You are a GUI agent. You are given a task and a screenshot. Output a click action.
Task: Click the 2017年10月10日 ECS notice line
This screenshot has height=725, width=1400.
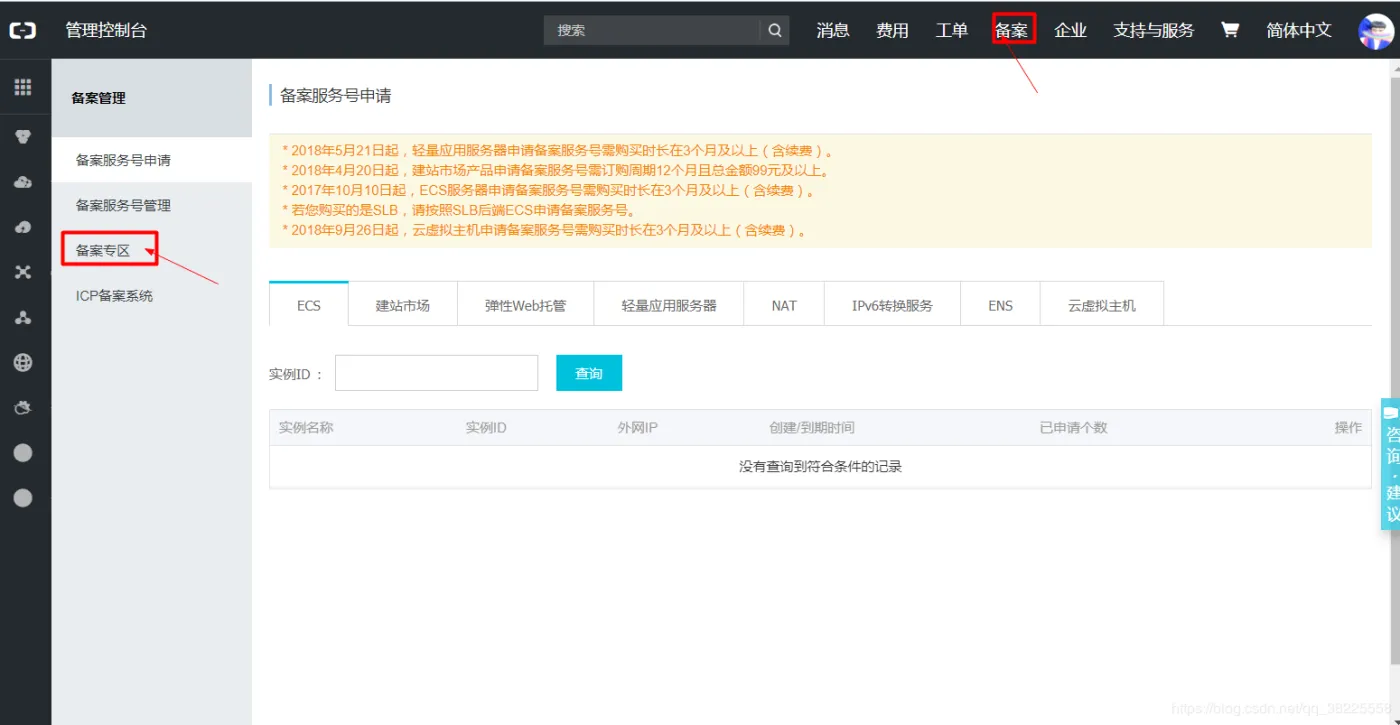pos(550,190)
